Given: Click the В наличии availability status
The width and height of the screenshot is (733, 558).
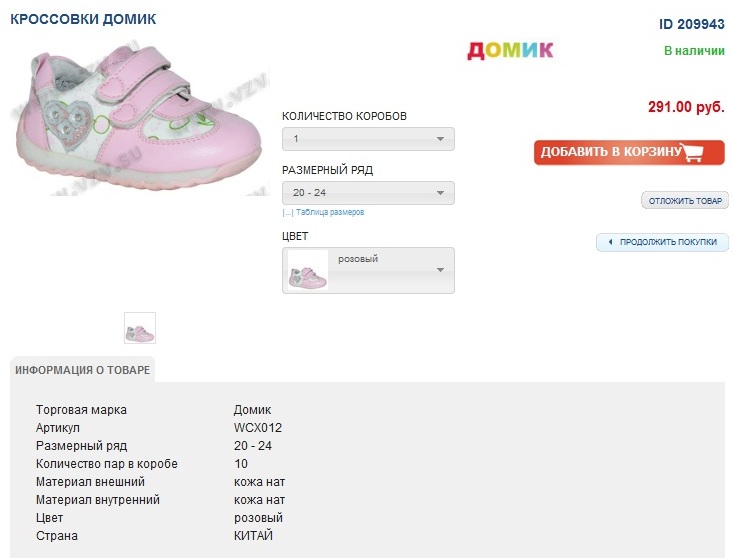Looking at the screenshot, I should coord(694,50).
